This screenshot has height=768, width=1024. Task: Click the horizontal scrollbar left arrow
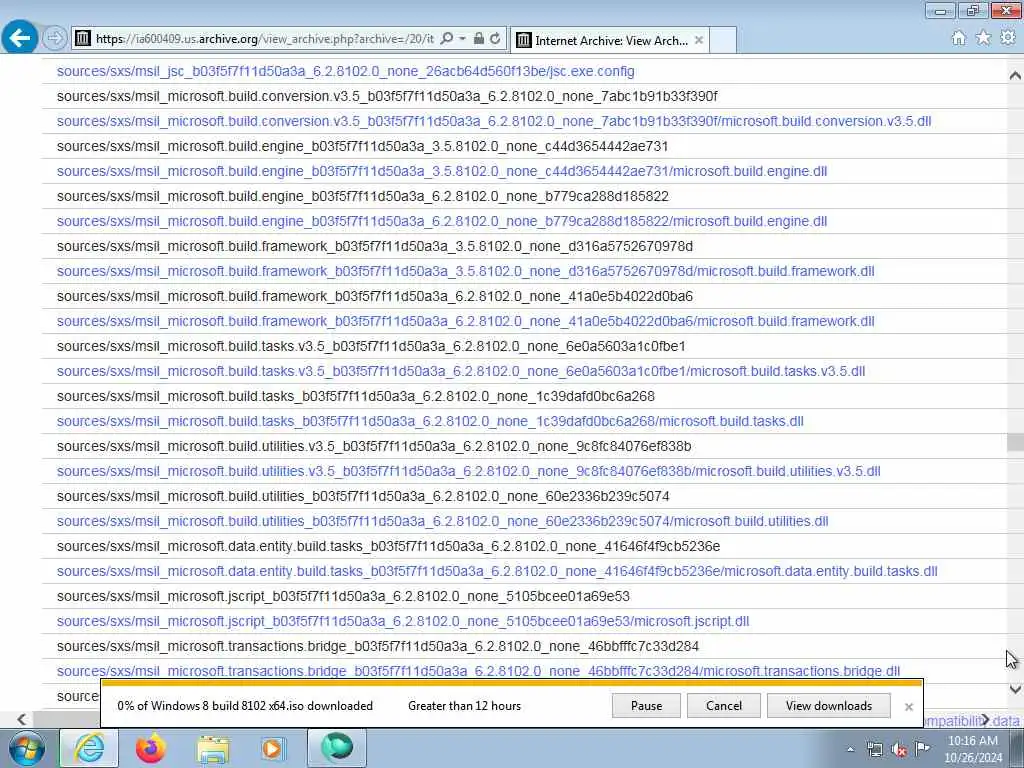click(22, 719)
